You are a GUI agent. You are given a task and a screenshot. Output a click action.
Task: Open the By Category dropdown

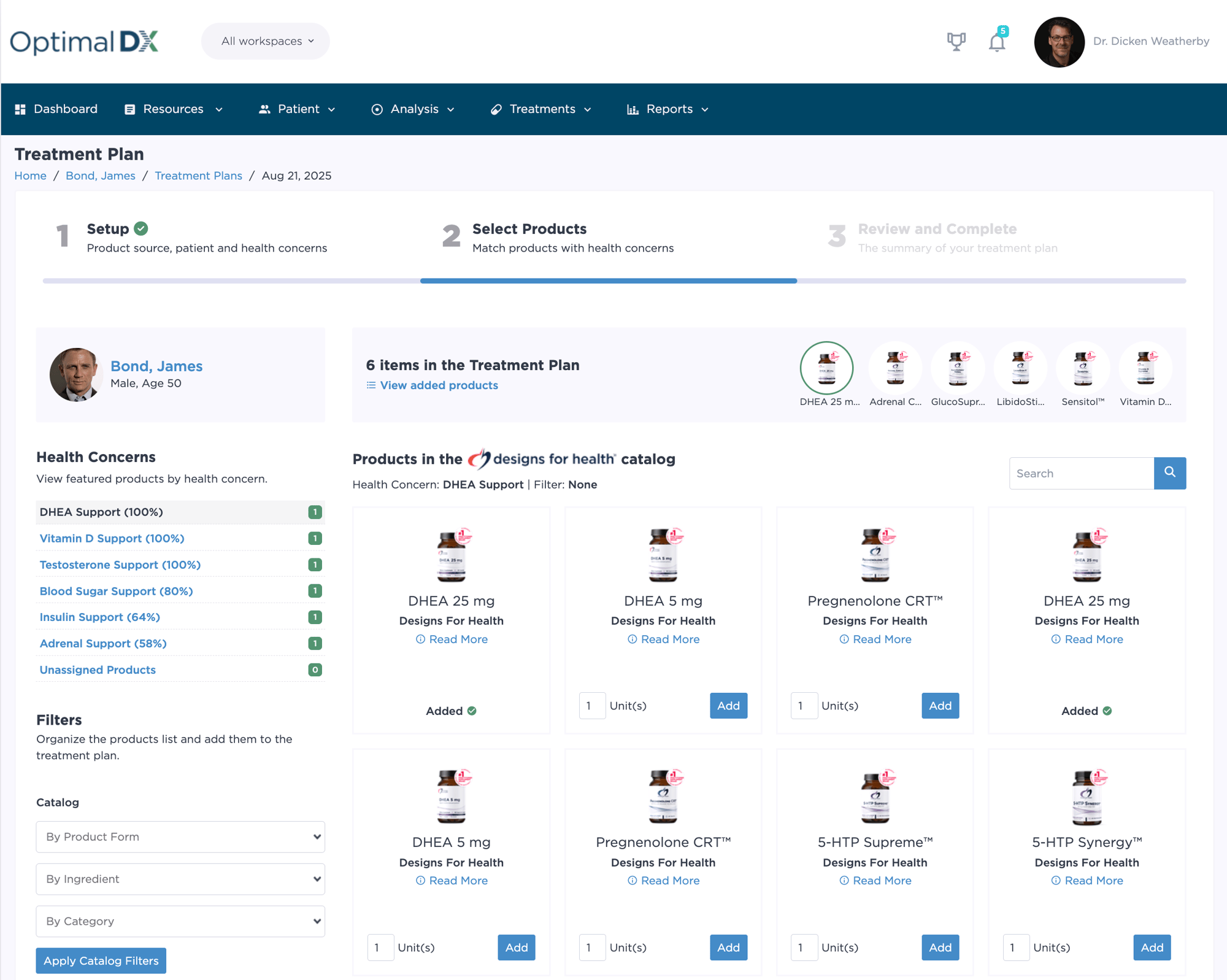click(x=180, y=921)
